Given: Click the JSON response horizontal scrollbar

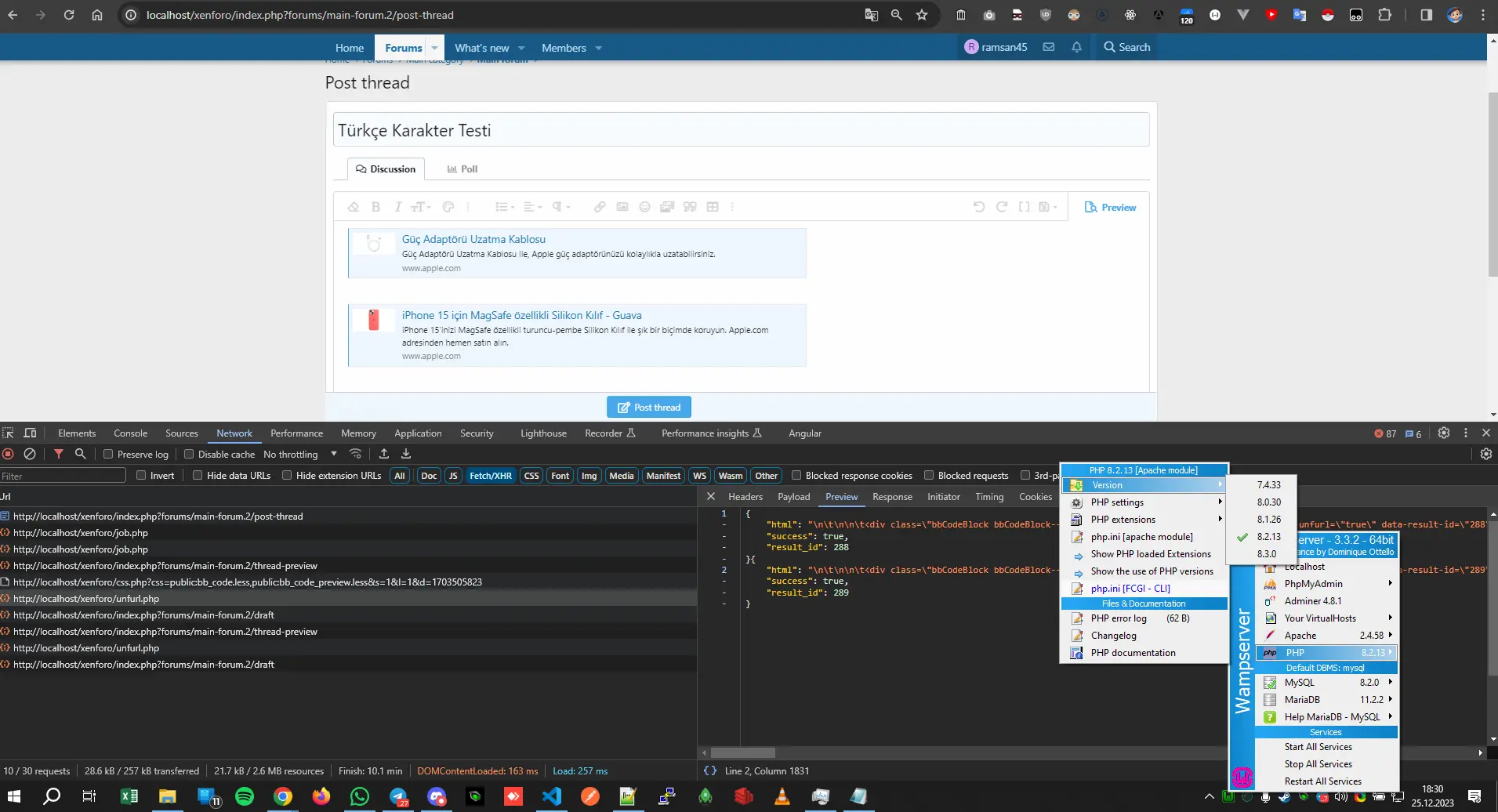Looking at the screenshot, I should (x=742, y=752).
